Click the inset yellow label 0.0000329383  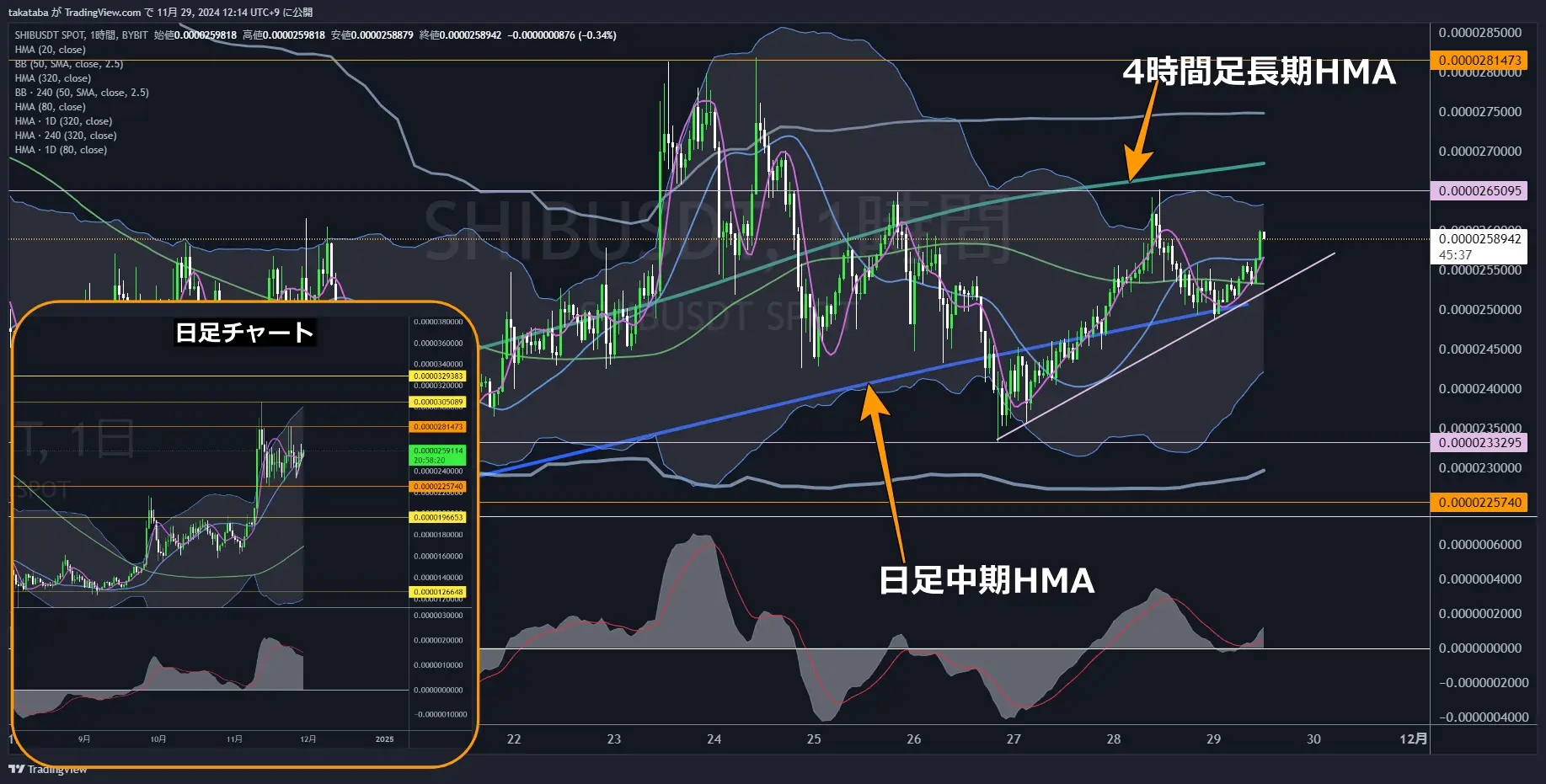(x=438, y=376)
